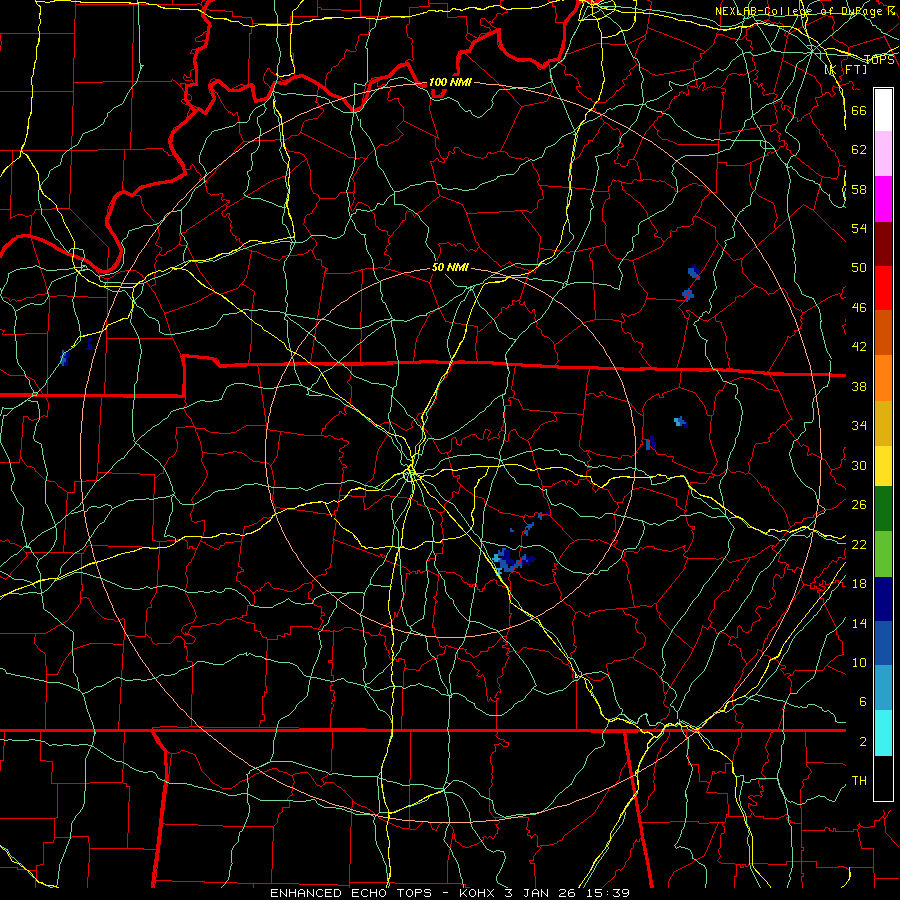Click the light pink swatch on the color scale
This screenshot has width=900, height=900.
pyautogui.click(x=883, y=154)
